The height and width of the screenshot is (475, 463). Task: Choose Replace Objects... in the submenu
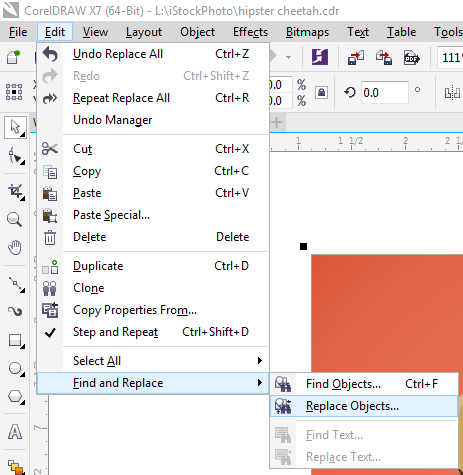click(x=364, y=406)
